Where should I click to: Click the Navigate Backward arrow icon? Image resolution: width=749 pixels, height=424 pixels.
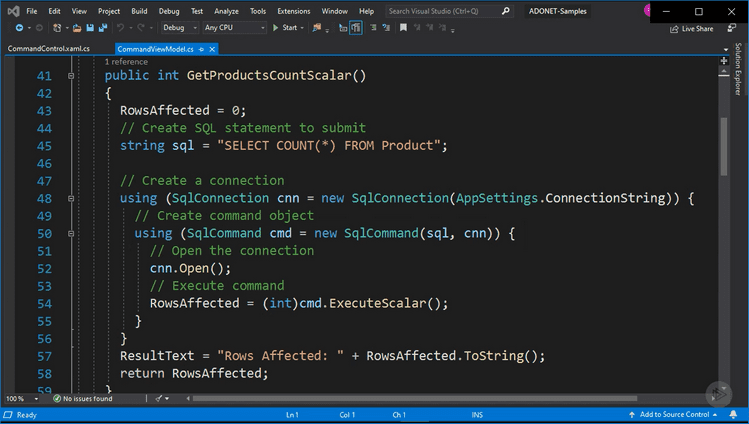click(x=19, y=28)
